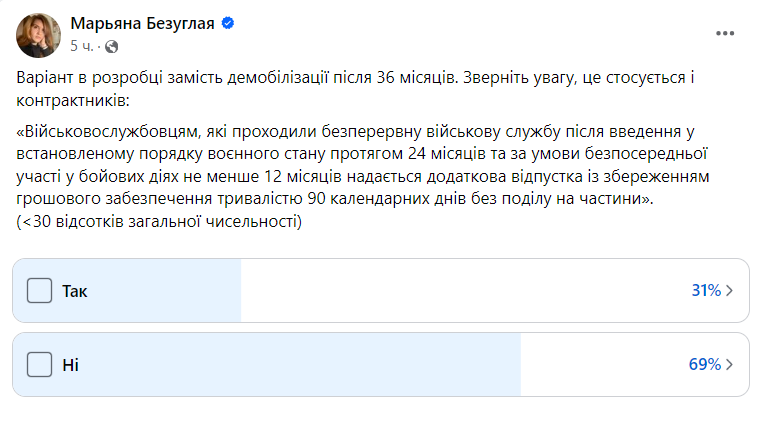Click the "Так" option label text

coord(75,291)
